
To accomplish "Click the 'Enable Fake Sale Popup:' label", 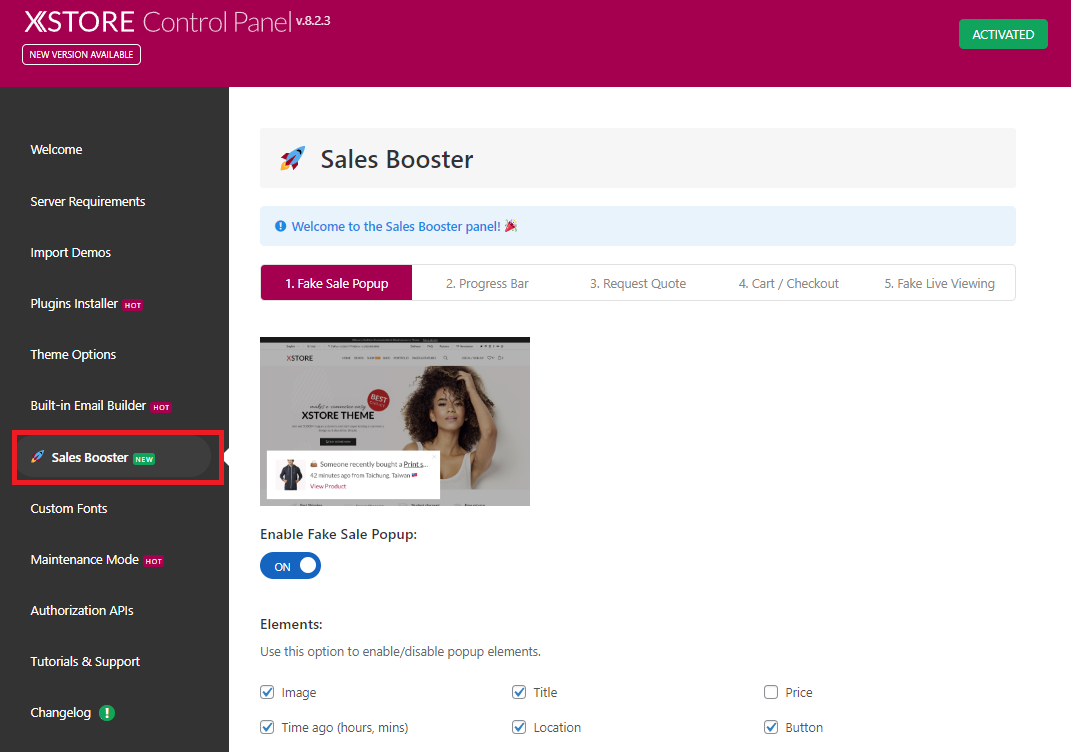I will tap(338, 534).
